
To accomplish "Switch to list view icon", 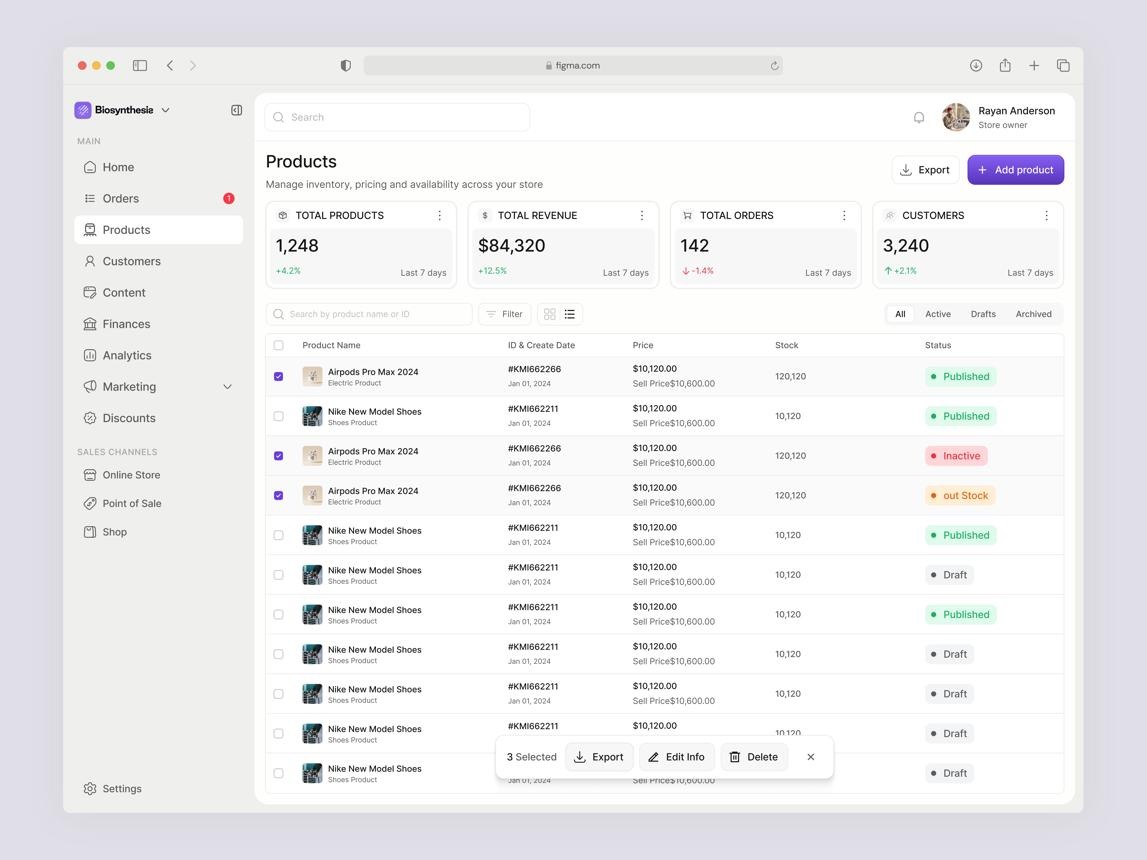I will (570, 314).
